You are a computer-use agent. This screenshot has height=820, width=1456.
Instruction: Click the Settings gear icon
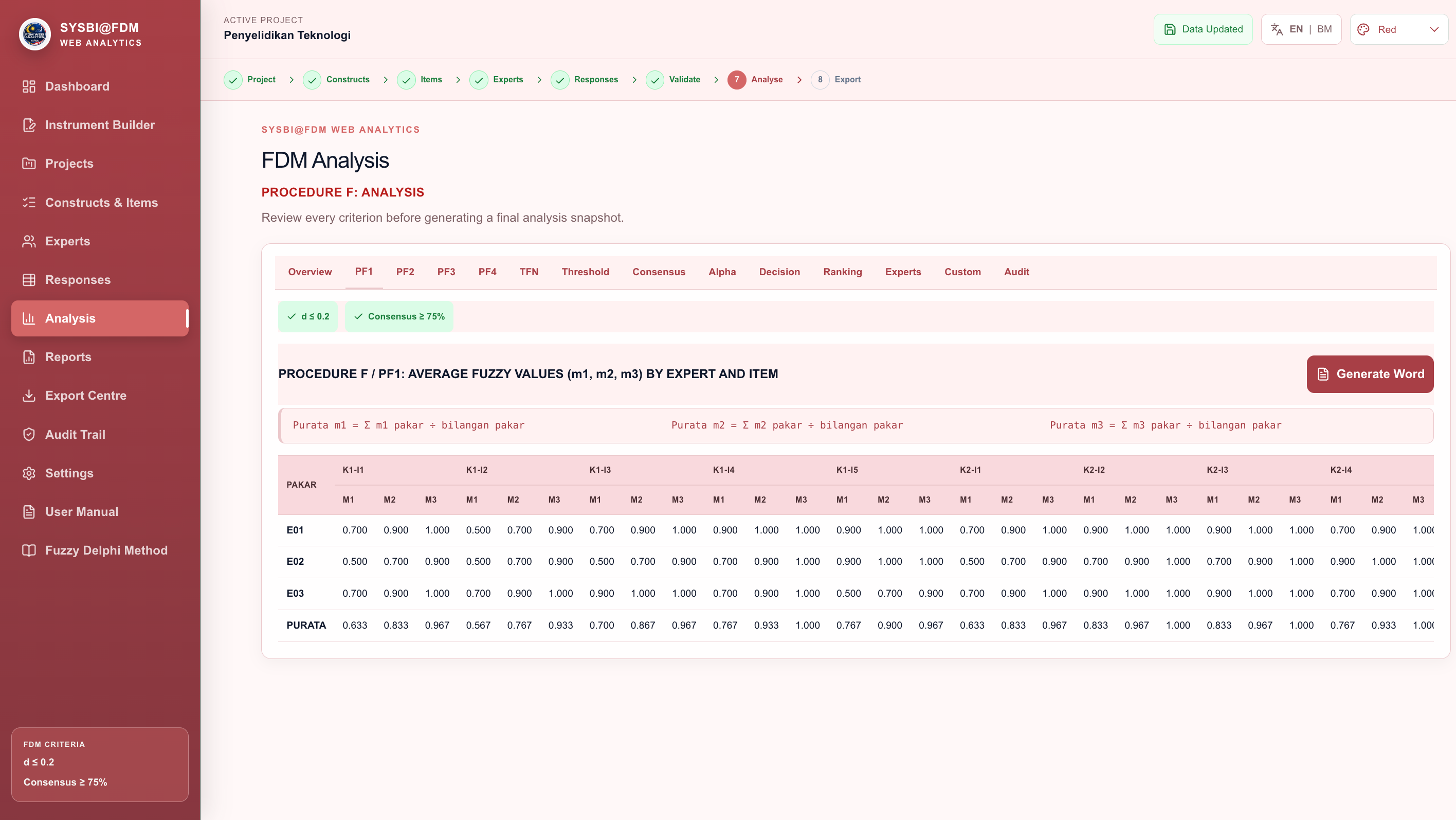click(29, 473)
